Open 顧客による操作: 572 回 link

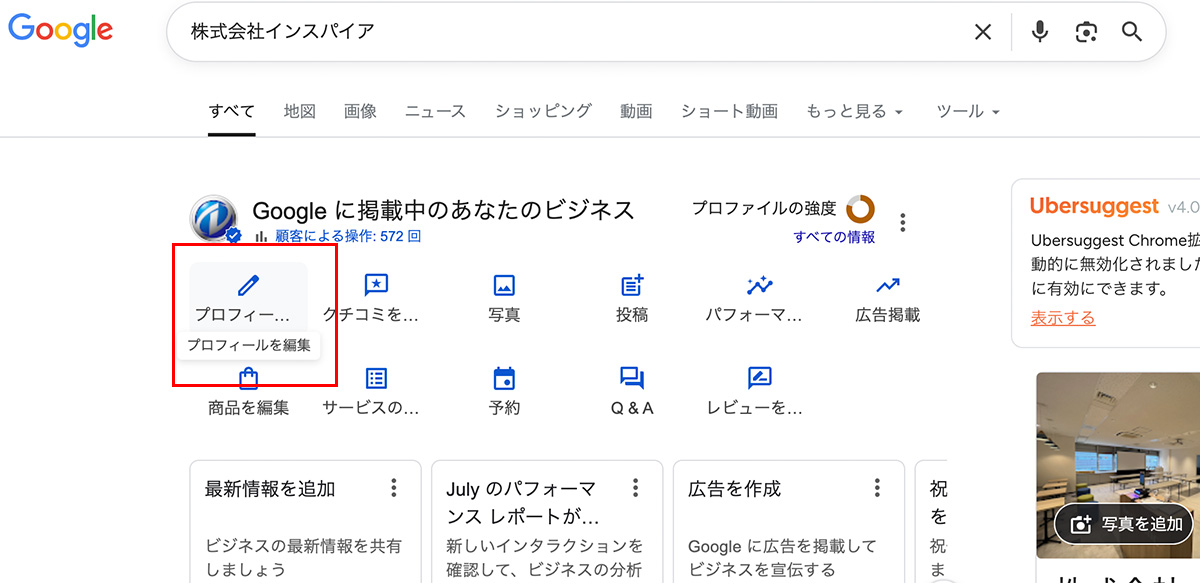348,237
